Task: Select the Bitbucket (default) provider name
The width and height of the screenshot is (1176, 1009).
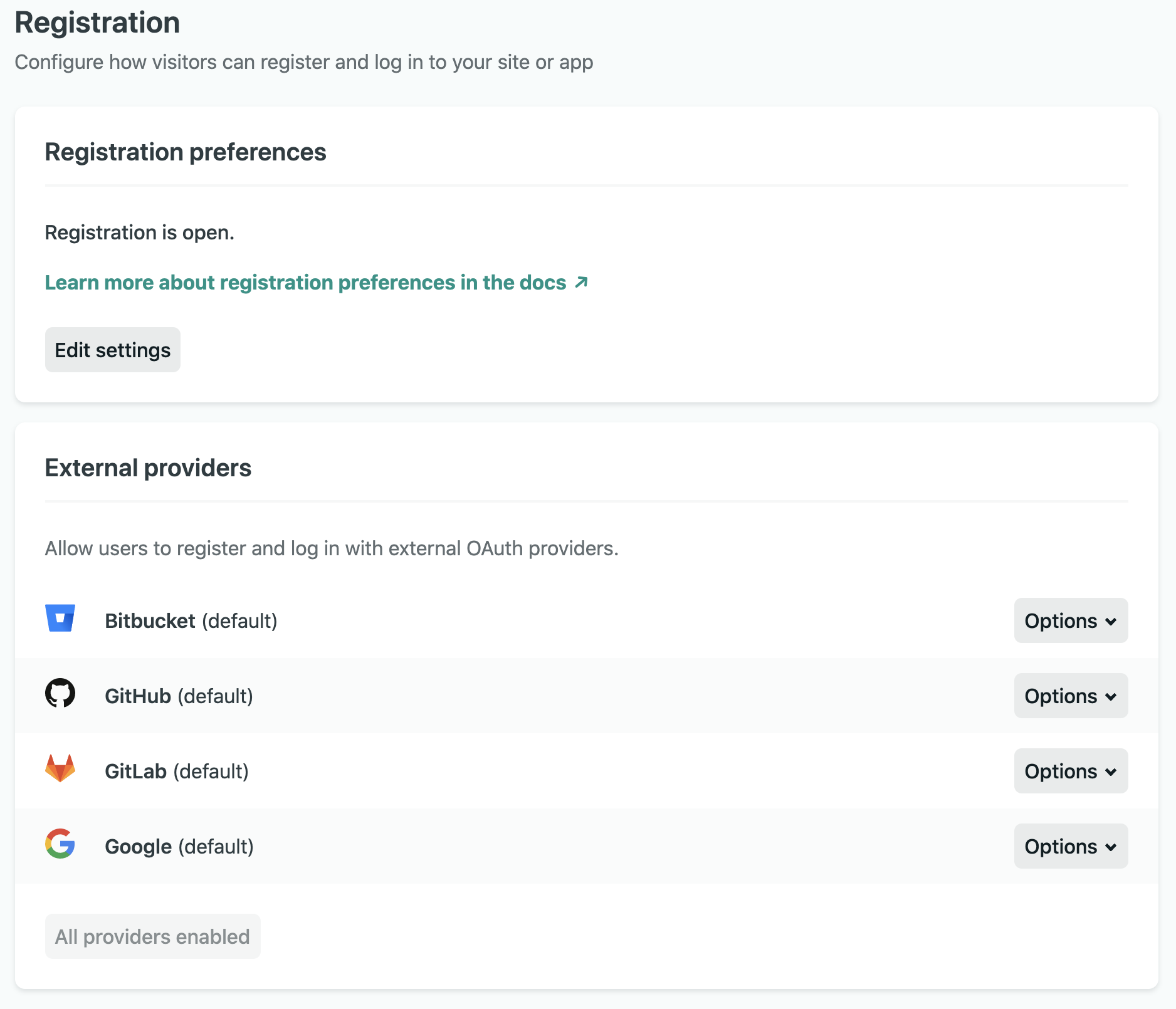Action: click(191, 621)
